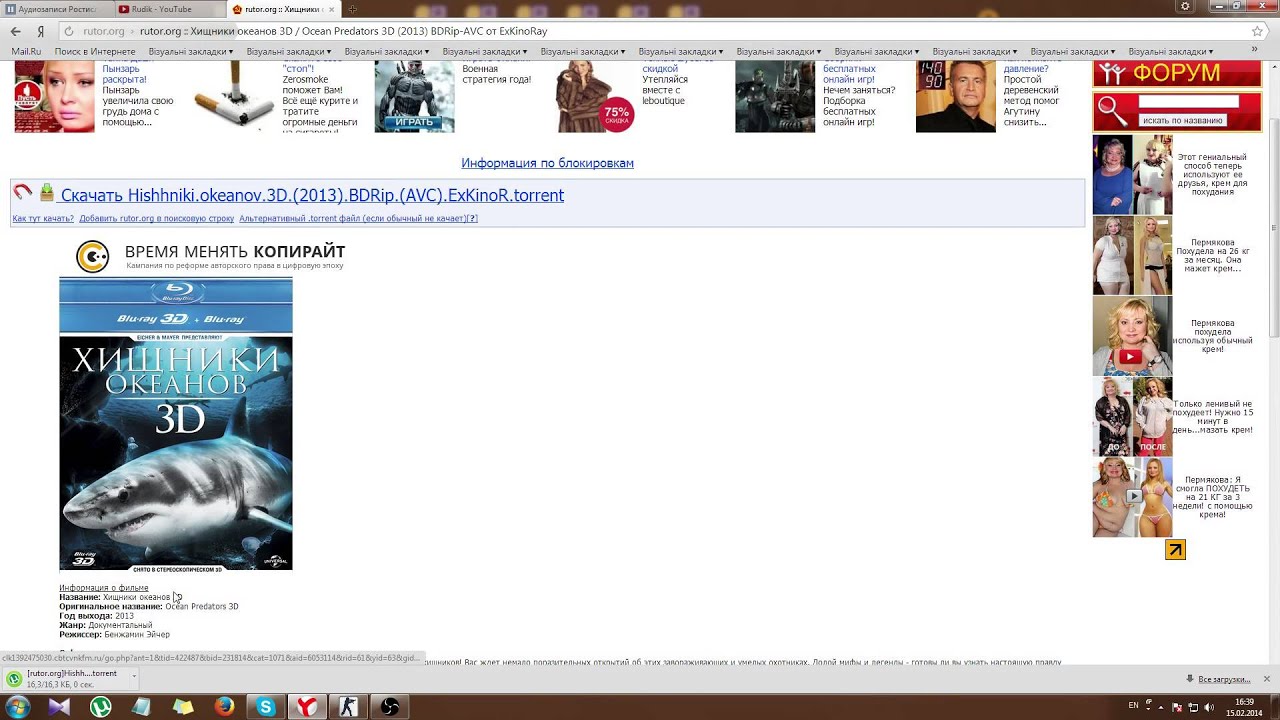The width and height of the screenshot is (1280, 720).
Task: Open OBS from taskbar
Action: pos(390,707)
